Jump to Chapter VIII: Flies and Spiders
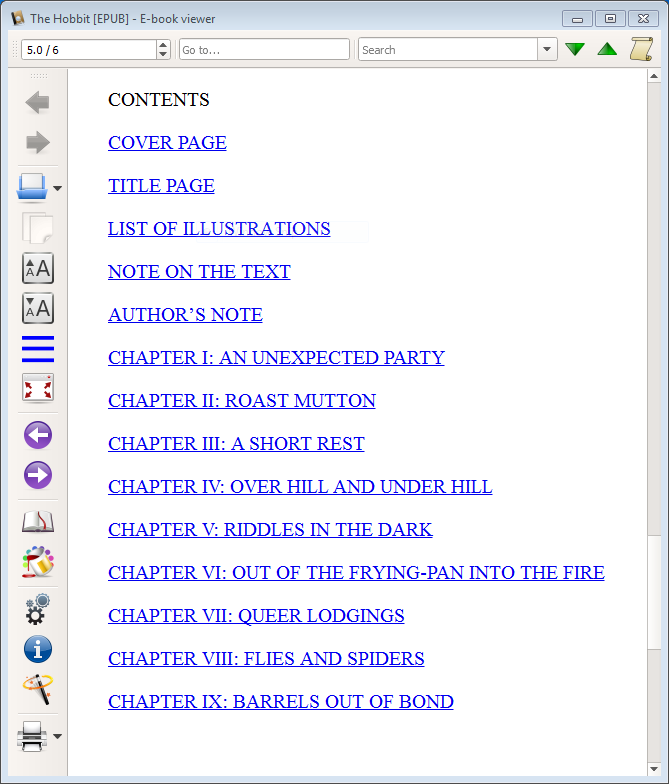This screenshot has width=669, height=784. (x=266, y=659)
